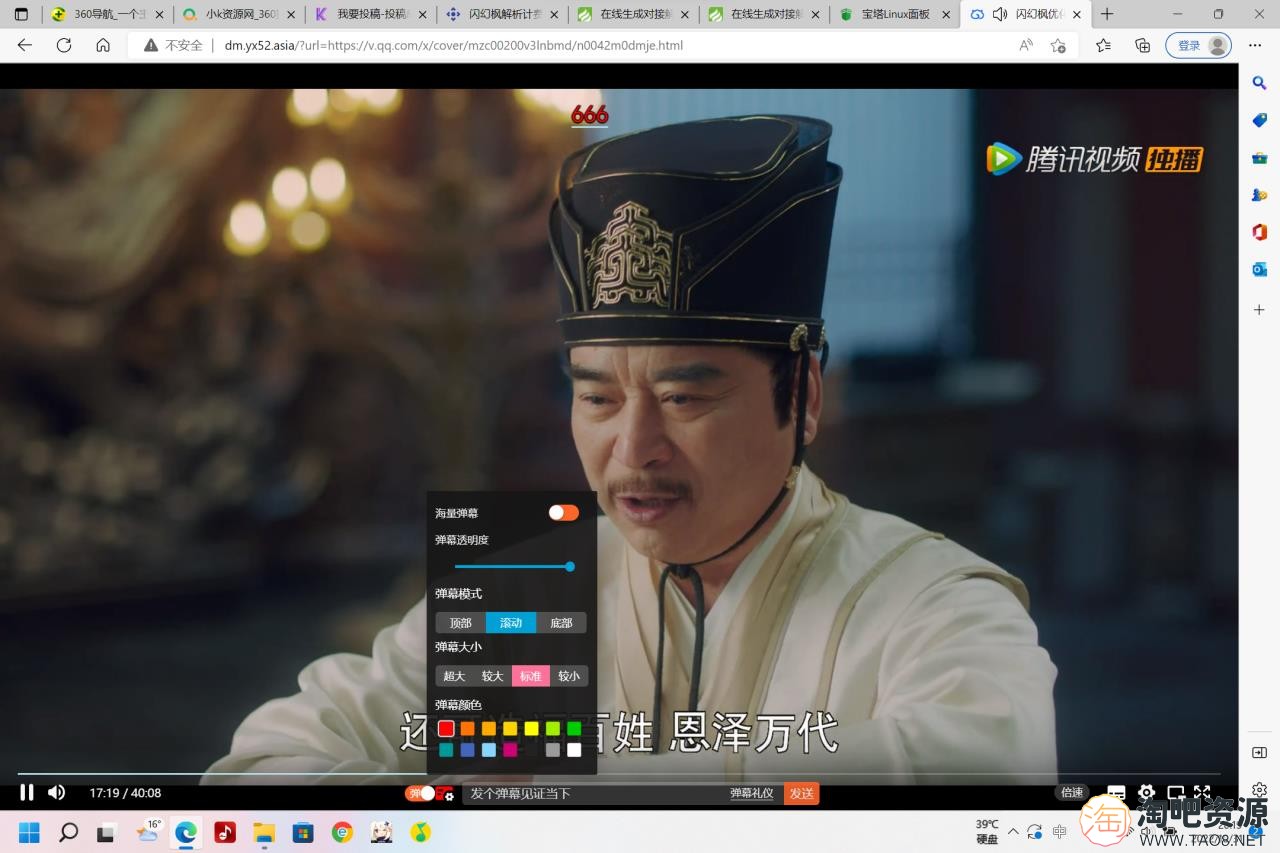Open the Edge sidebar shopping tag
Image resolution: width=1280 pixels, height=853 pixels.
coord(1260,120)
